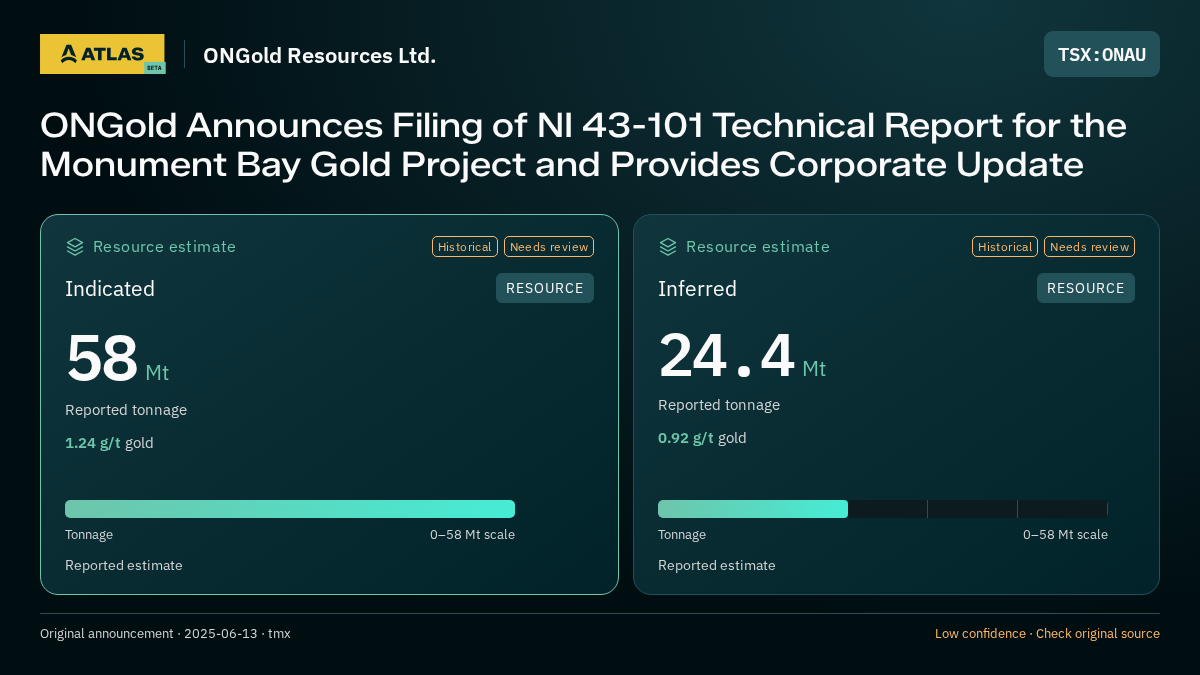Image resolution: width=1200 pixels, height=675 pixels.
Task: Click the Original announcement 2025-06-13 tmx footer
Action: 165,634
